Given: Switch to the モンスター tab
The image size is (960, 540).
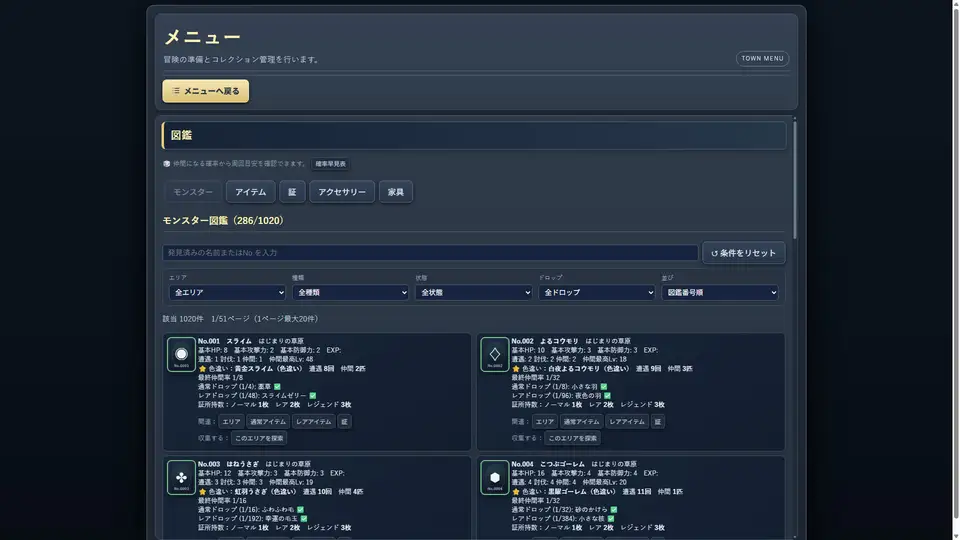Looking at the screenshot, I should (193, 192).
